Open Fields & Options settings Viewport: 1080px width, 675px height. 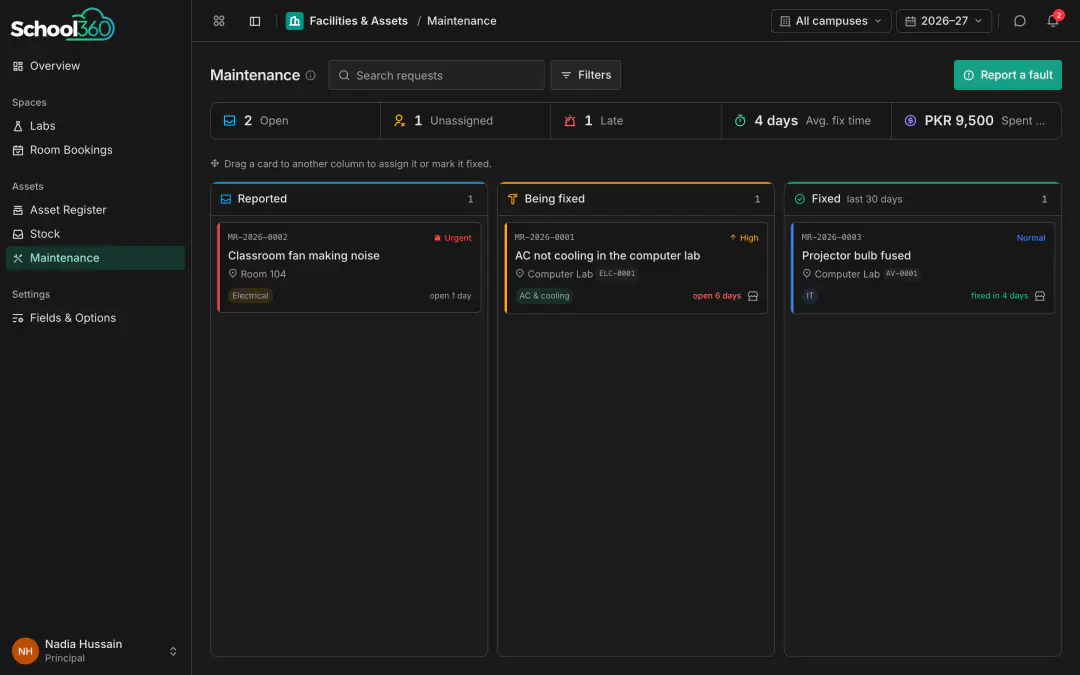(96, 318)
